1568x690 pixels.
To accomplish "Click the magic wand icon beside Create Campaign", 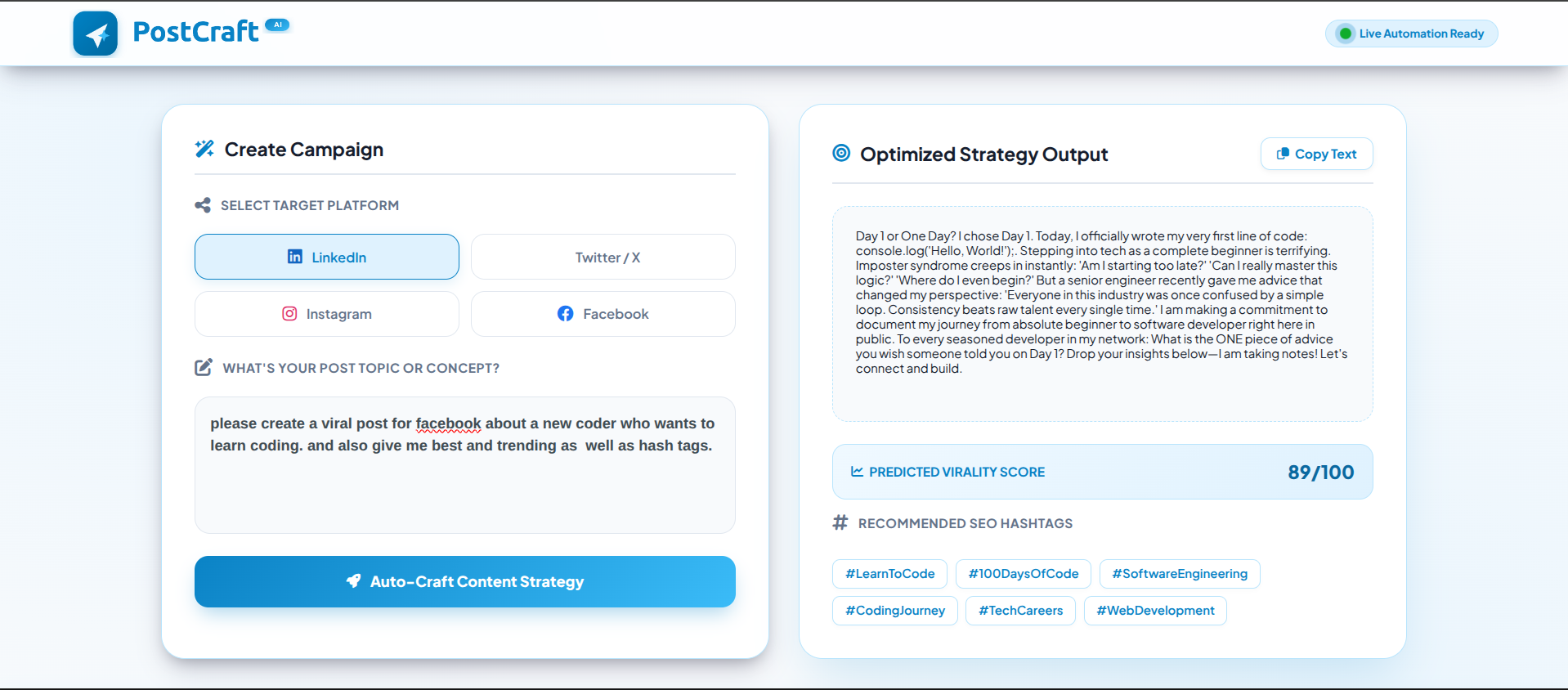I will tap(204, 149).
